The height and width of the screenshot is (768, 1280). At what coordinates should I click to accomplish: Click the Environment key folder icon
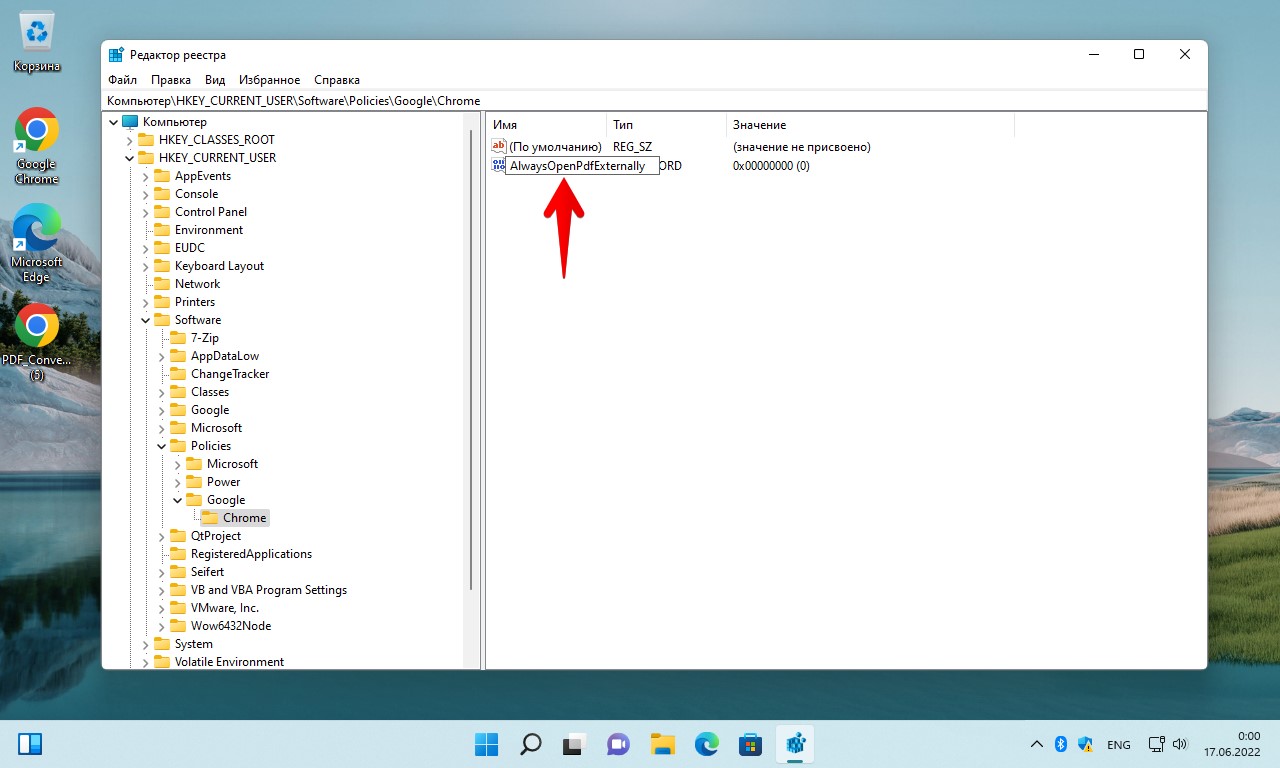pos(162,230)
